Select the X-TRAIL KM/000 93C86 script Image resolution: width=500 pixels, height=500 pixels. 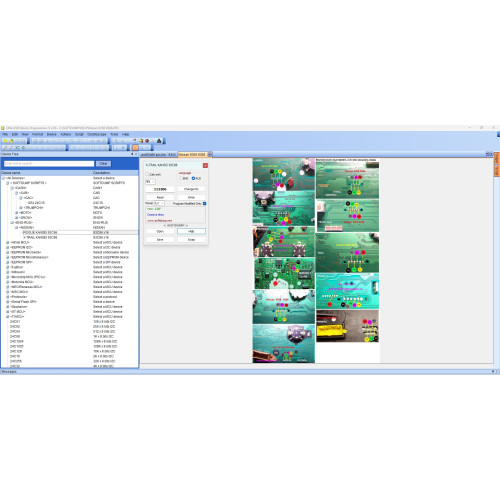pyautogui.click(x=40, y=237)
